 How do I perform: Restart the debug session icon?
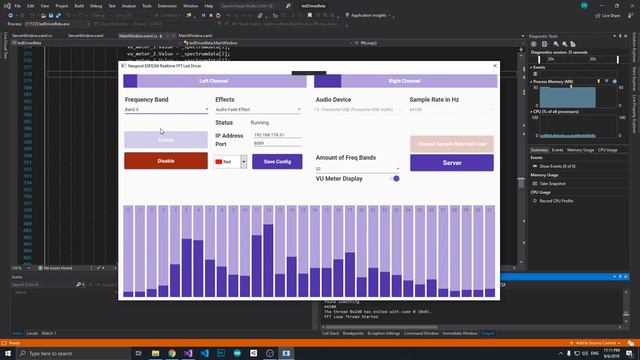[218, 16]
